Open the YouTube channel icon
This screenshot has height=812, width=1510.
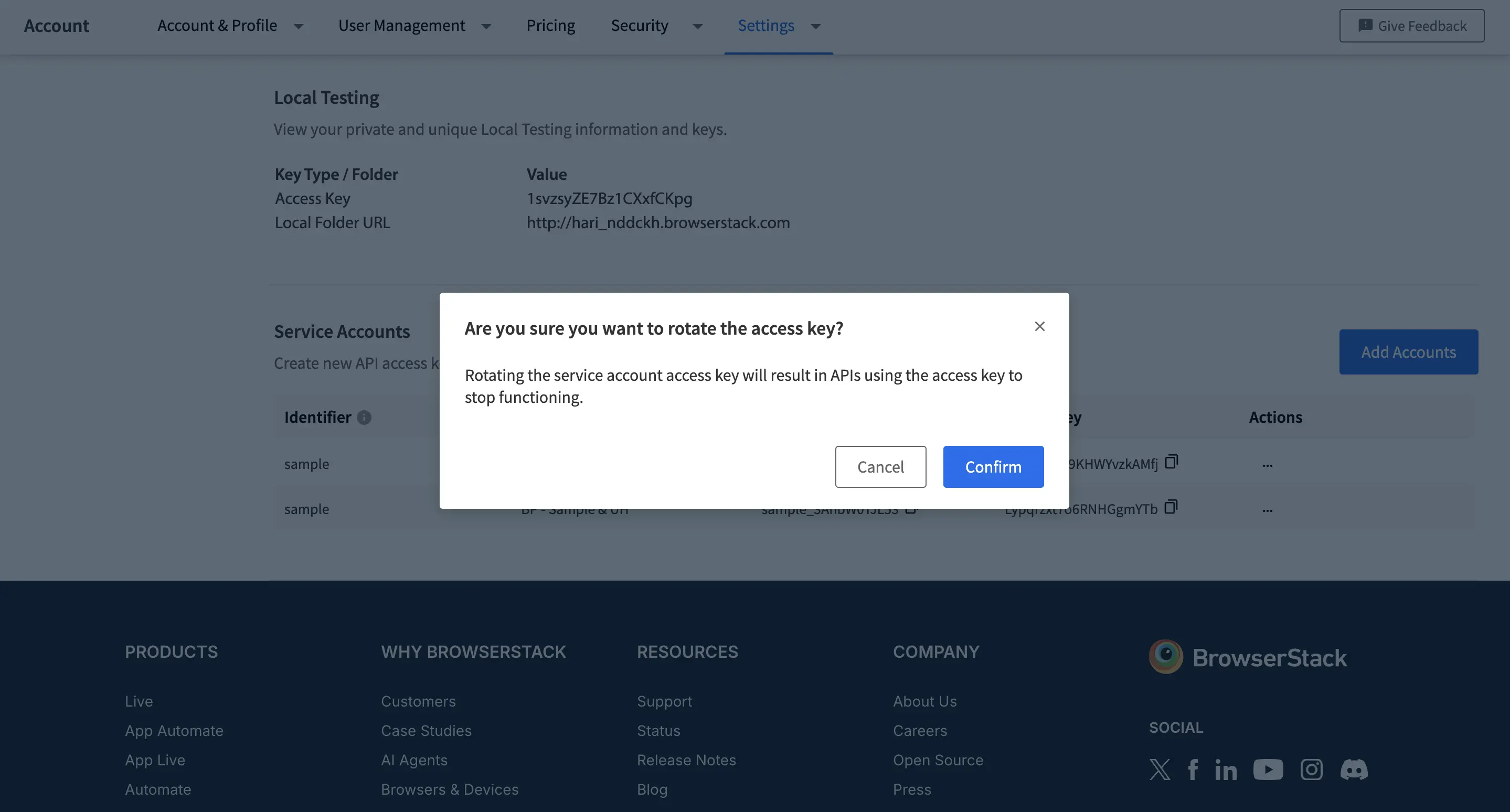point(1268,769)
